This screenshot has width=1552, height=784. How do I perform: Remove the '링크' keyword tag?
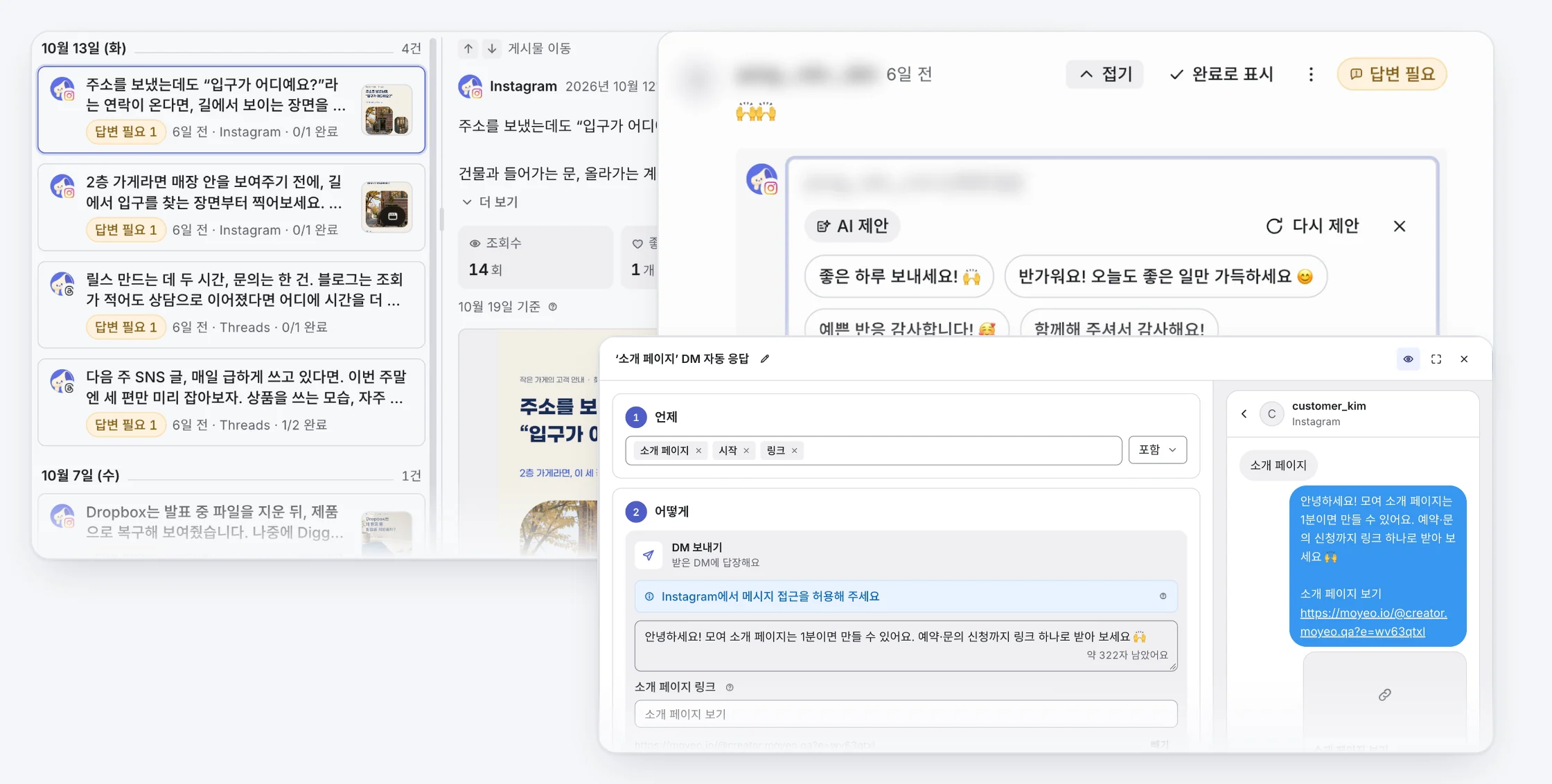coord(795,451)
